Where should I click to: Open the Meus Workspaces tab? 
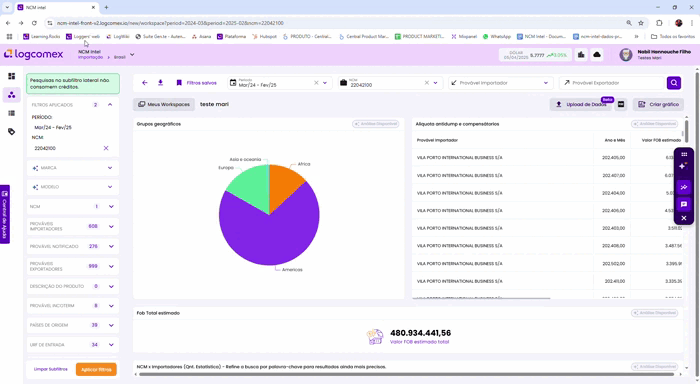tap(164, 104)
